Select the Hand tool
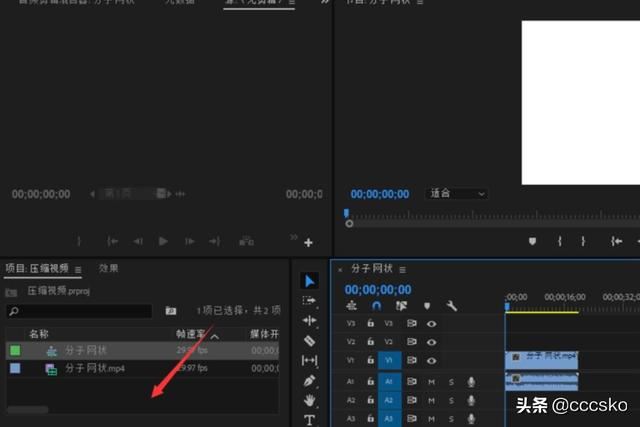The height and width of the screenshot is (427, 640). [x=309, y=401]
